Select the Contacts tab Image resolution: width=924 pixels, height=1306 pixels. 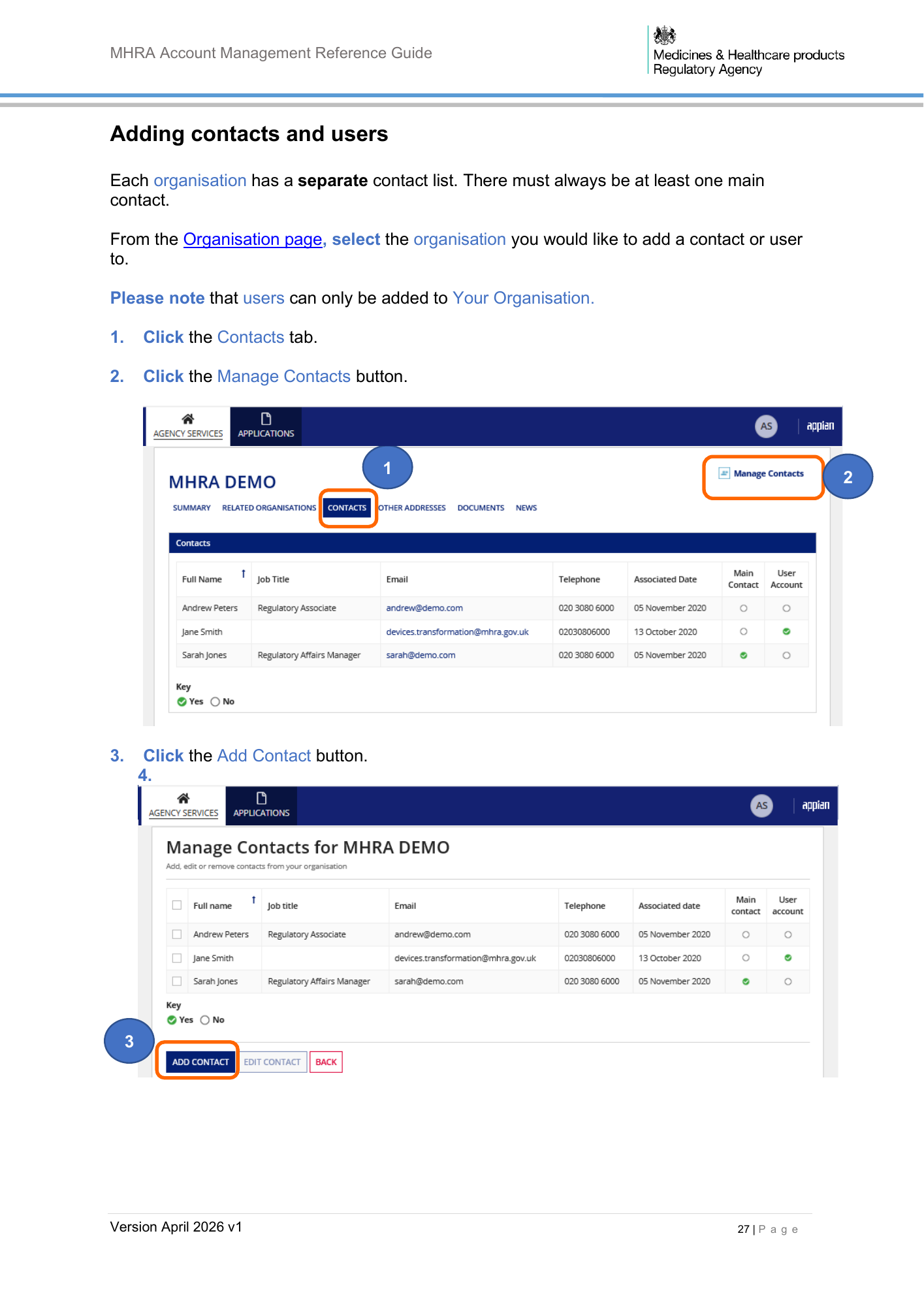[347, 508]
